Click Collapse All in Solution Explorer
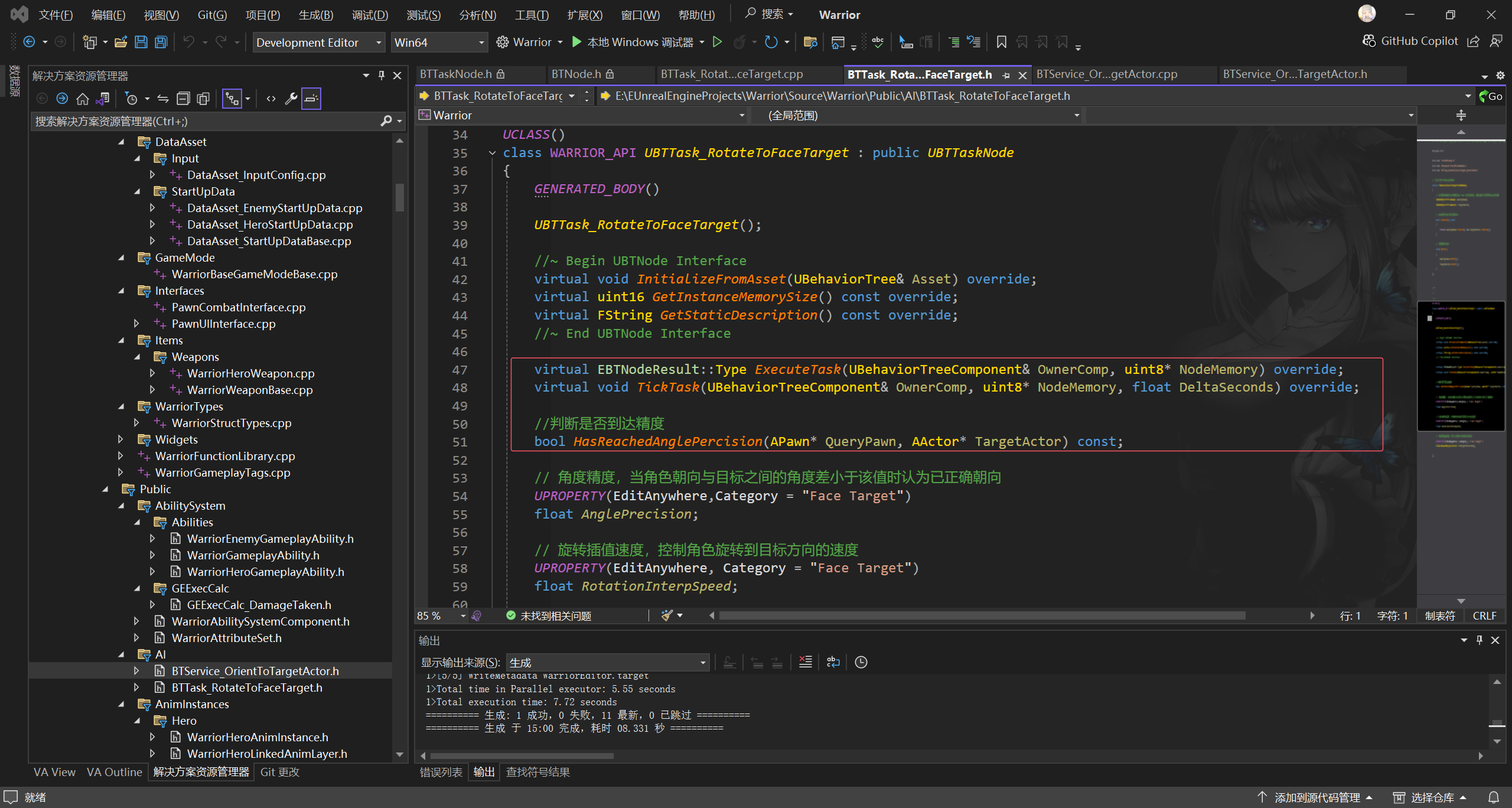Image resolution: width=1512 pixels, height=808 pixels. 183,99
